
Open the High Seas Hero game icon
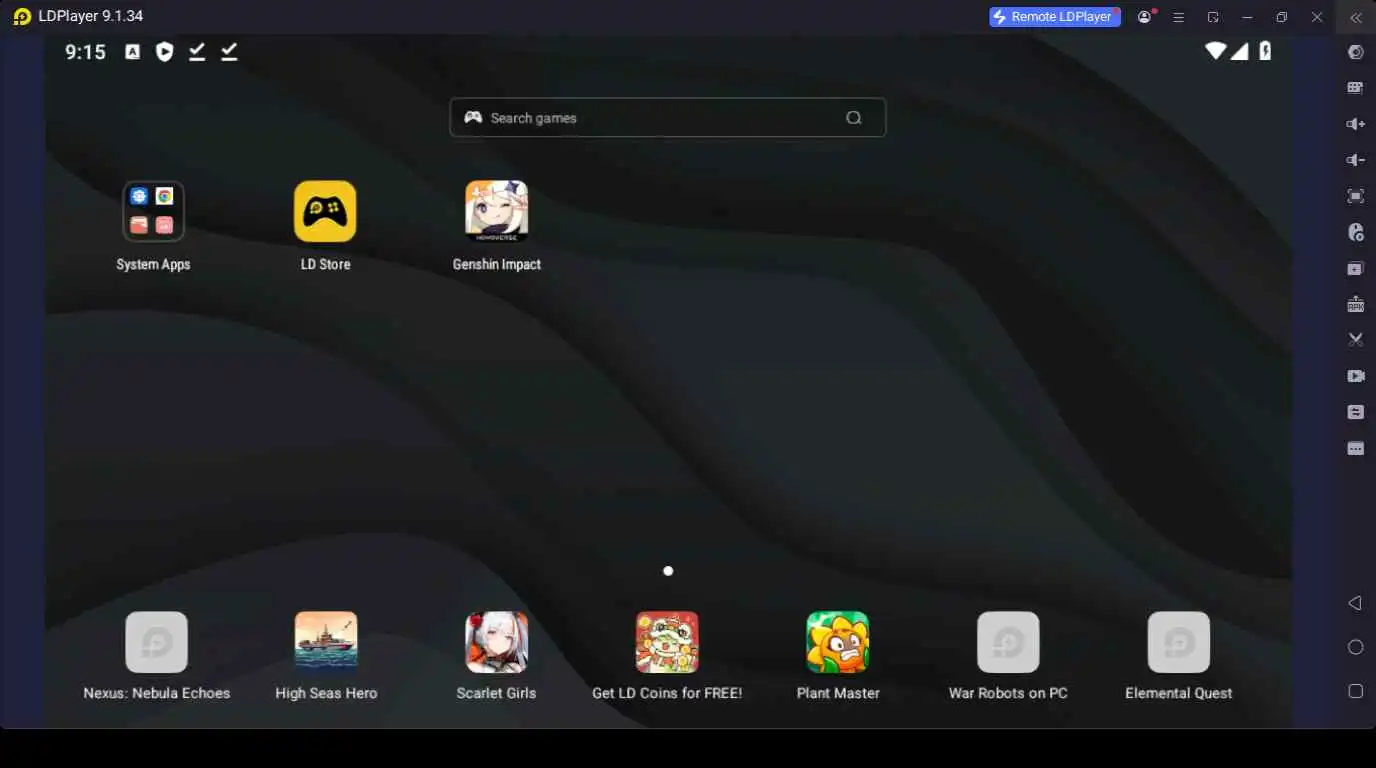[x=326, y=642]
